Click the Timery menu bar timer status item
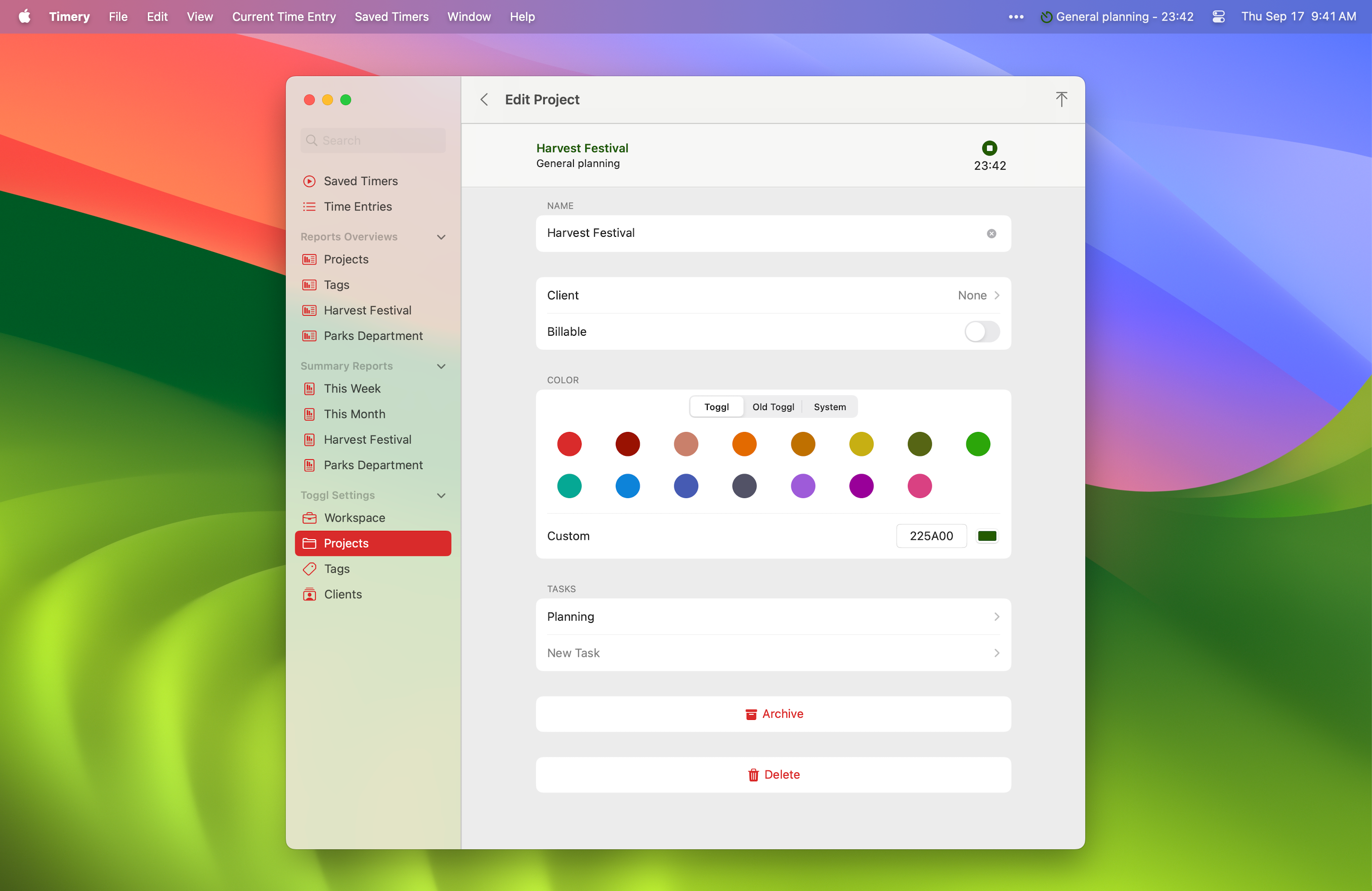The image size is (1372, 891). tap(1116, 17)
